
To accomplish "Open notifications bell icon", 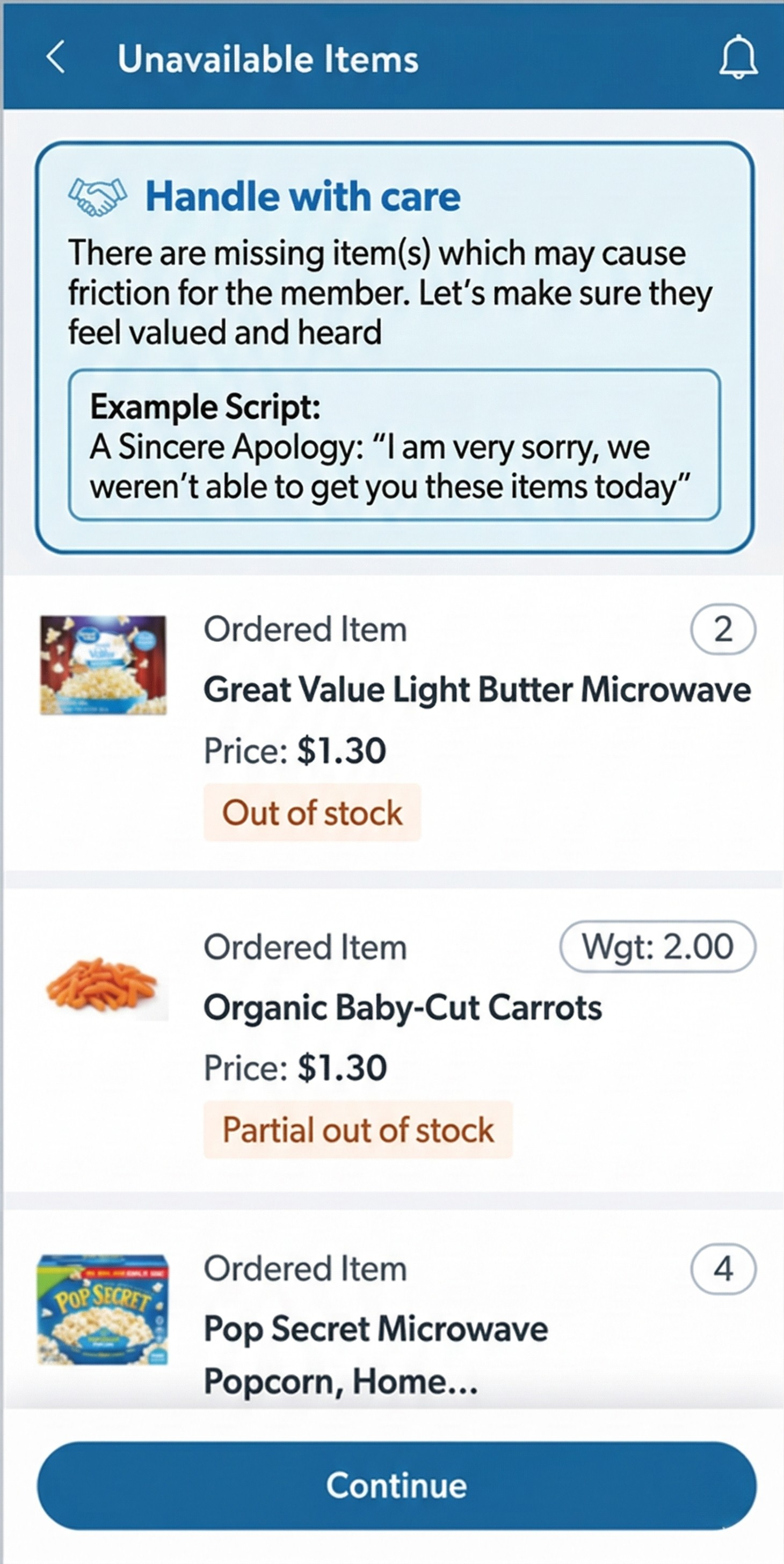I will click(738, 57).
